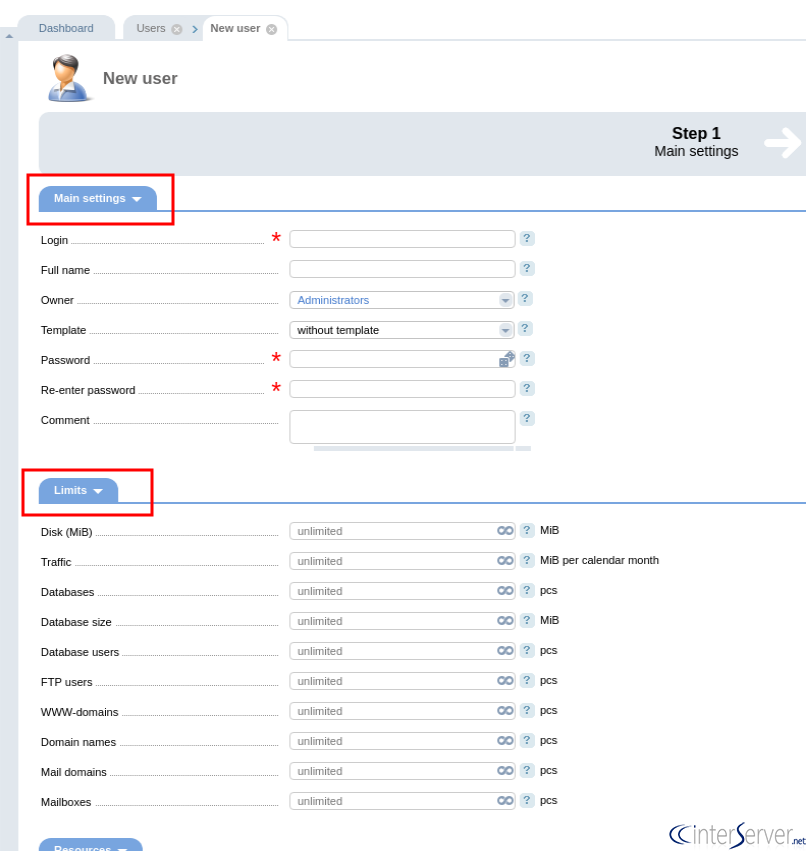Click inside the Comment text area
The width and height of the screenshot is (806, 851).
[402, 427]
